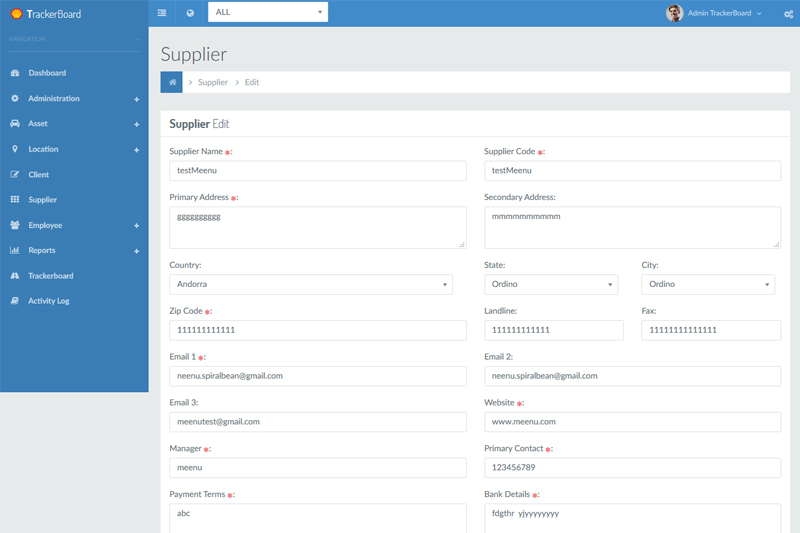The image size is (800, 533).
Task: Click the Dashboard icon in sidebar
Action: (15, 73)
